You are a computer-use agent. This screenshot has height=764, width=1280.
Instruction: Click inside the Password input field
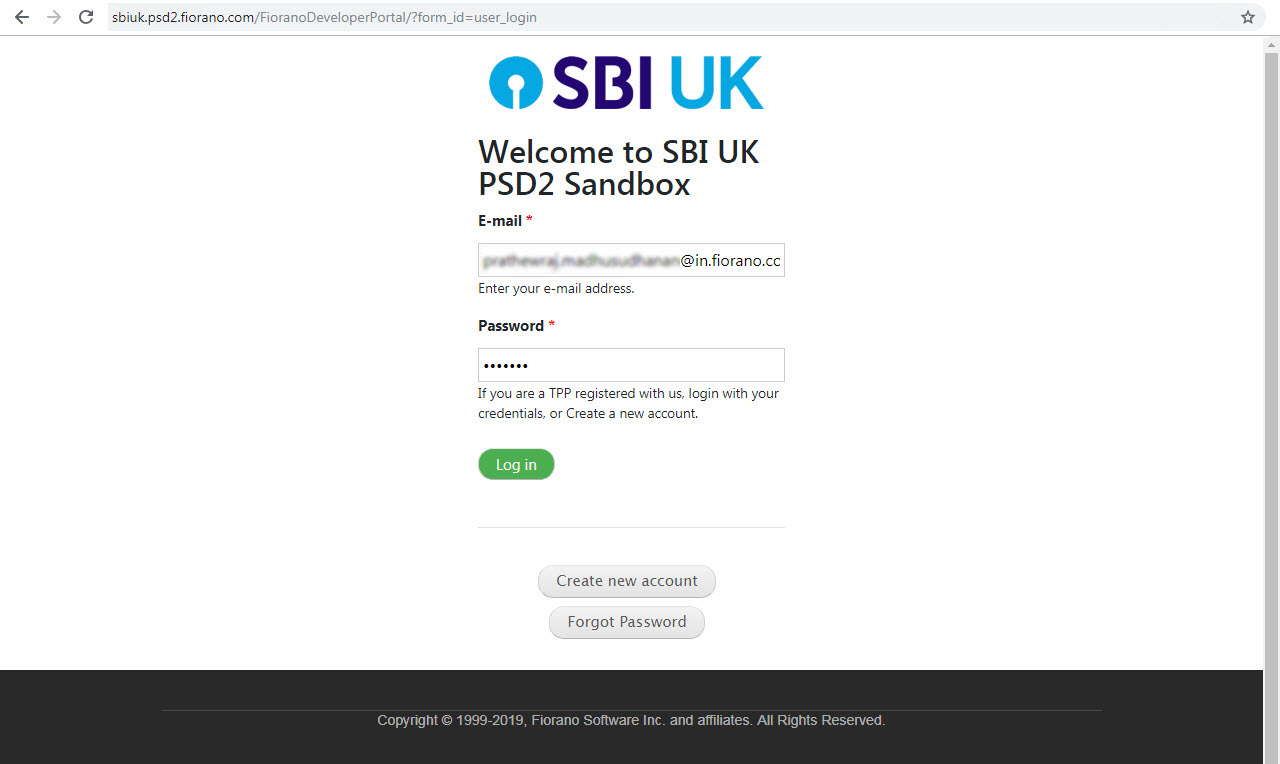(631, 365)
